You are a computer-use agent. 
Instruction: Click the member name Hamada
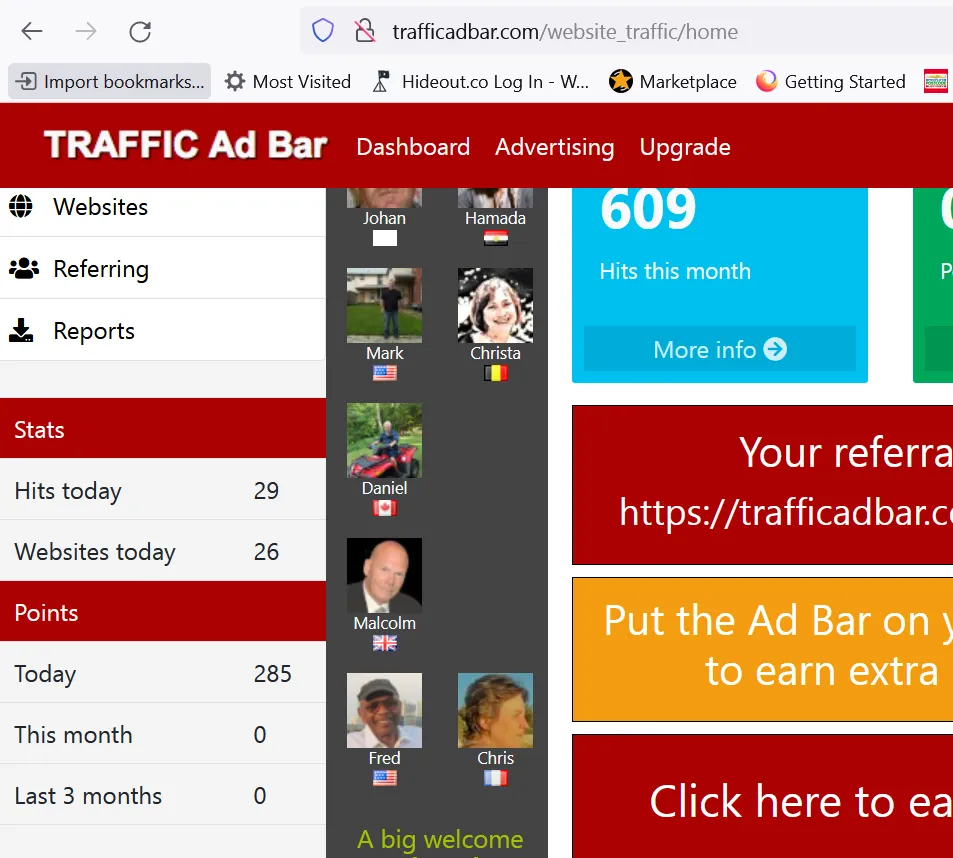(x=495, y=218)
